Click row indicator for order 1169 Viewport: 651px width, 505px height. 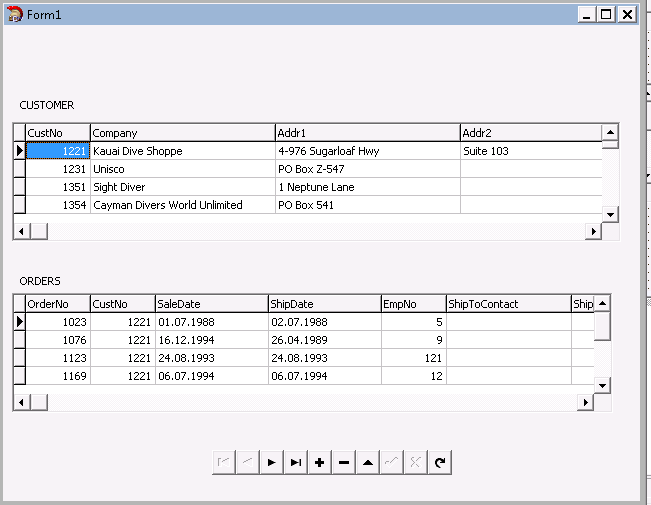(20, 376)
